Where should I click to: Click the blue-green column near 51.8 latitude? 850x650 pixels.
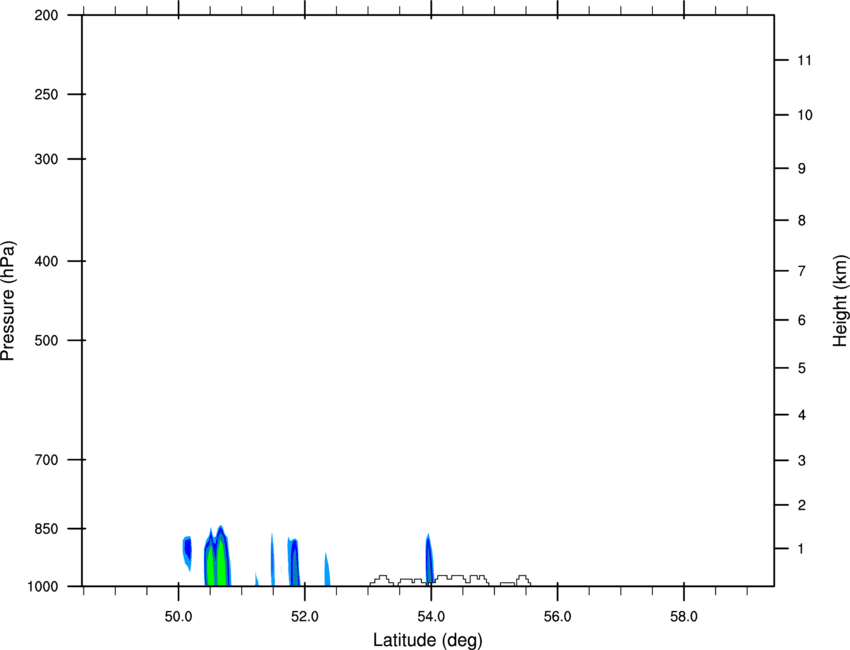[294, 563]
